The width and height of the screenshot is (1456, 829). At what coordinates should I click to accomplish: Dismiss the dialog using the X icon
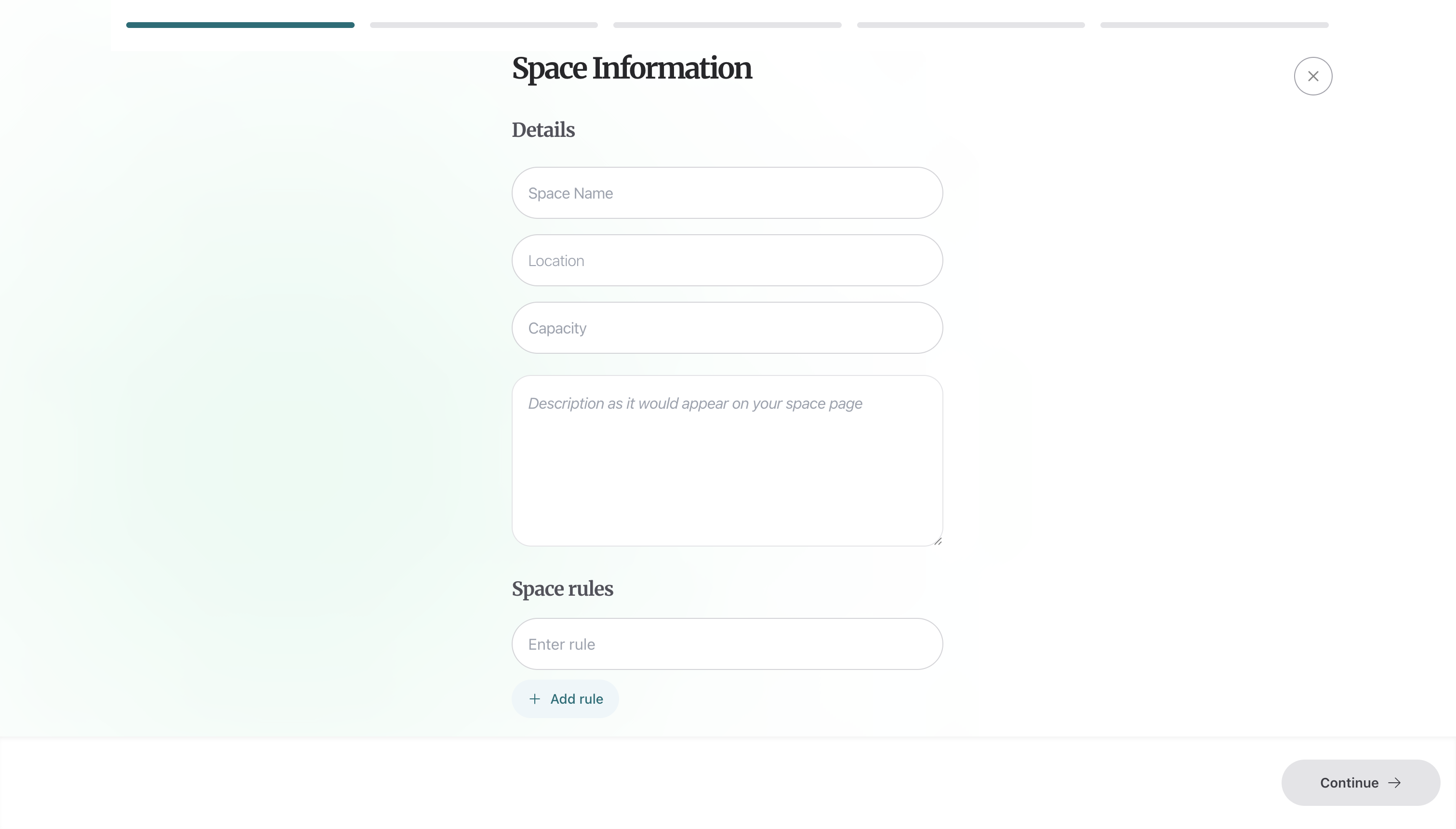(x=1312, y=76)
